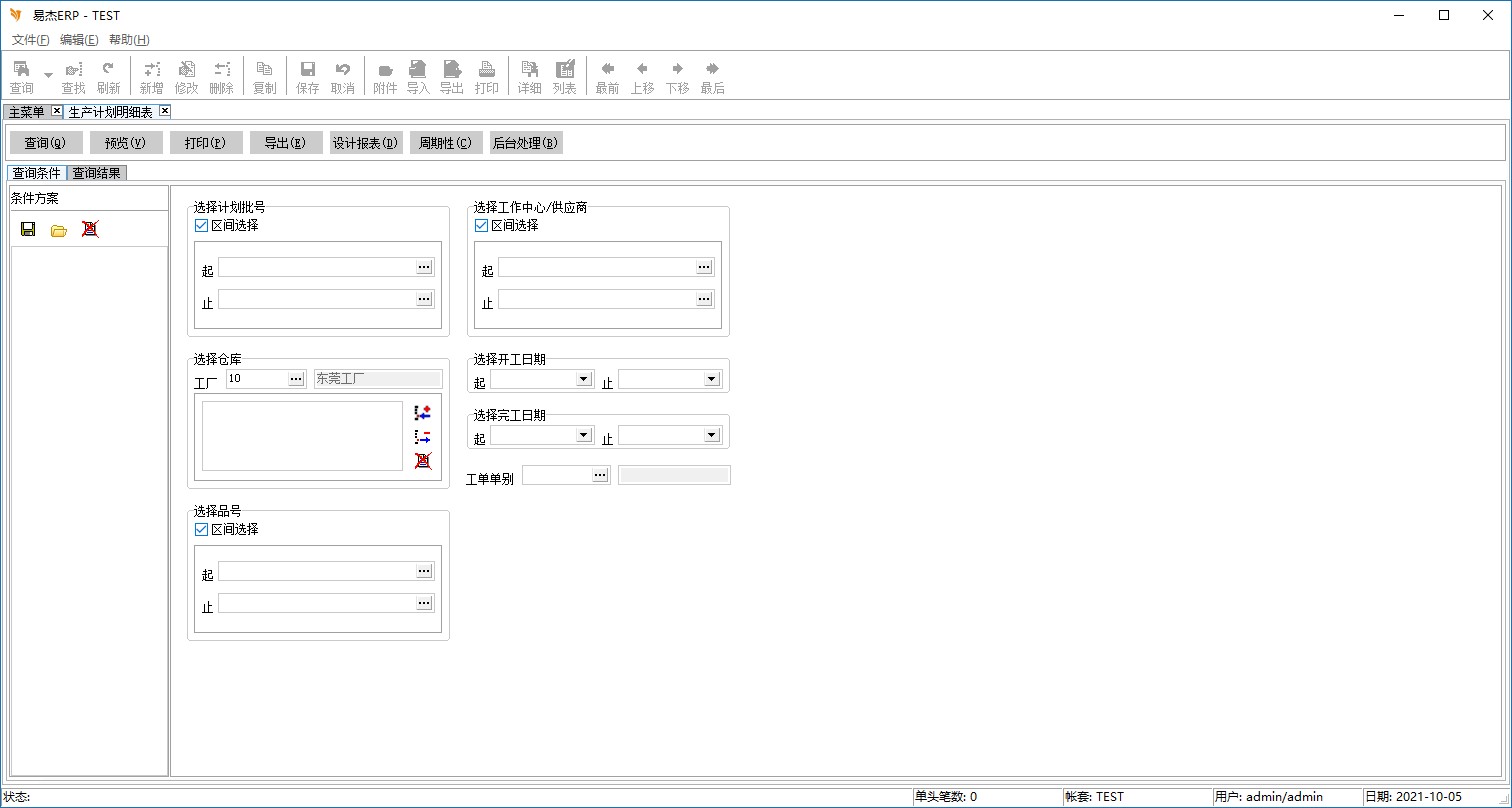Click the 查询(Q) button
Image resolution: width=1512 pixels, height=808 pixels.
click(46, 143)
